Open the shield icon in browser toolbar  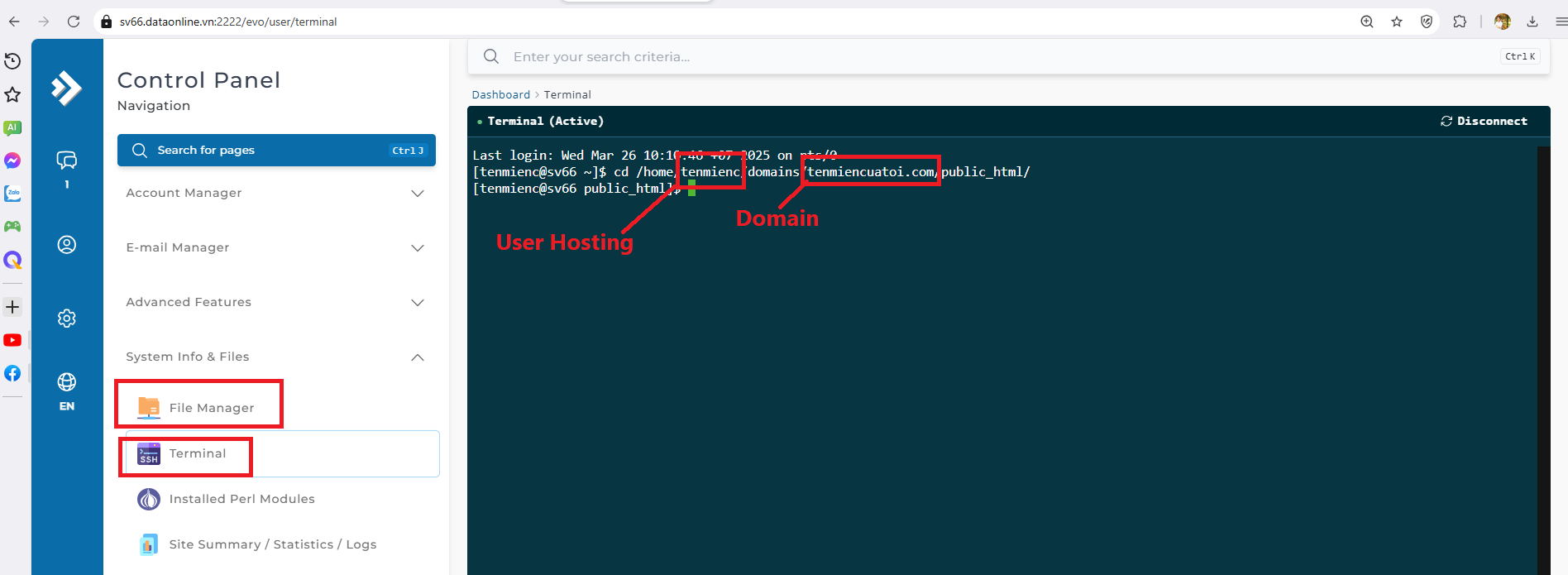pyautogui.click(x=1427, y=22)
